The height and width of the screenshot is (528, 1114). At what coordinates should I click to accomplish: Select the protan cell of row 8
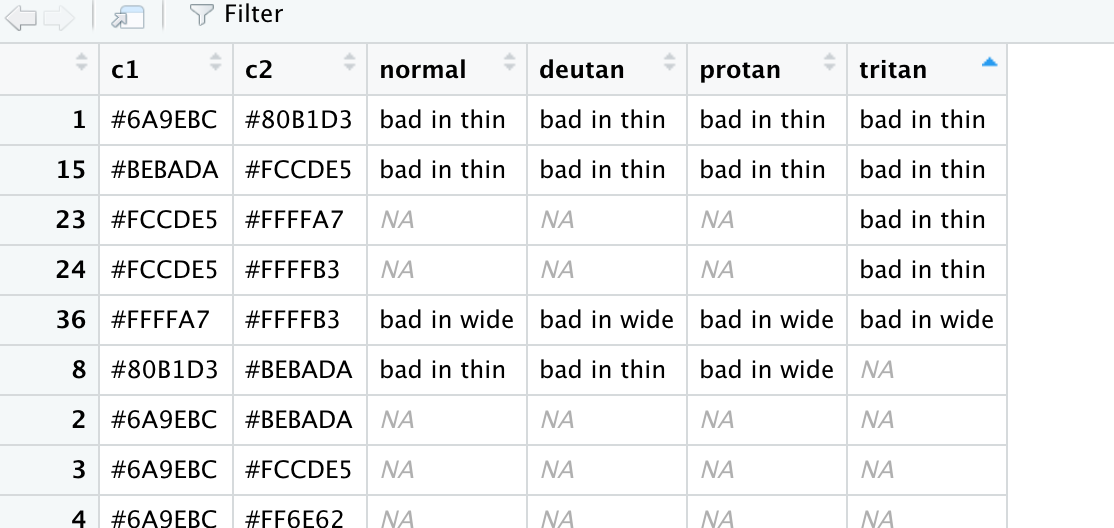tap(766, 370)
